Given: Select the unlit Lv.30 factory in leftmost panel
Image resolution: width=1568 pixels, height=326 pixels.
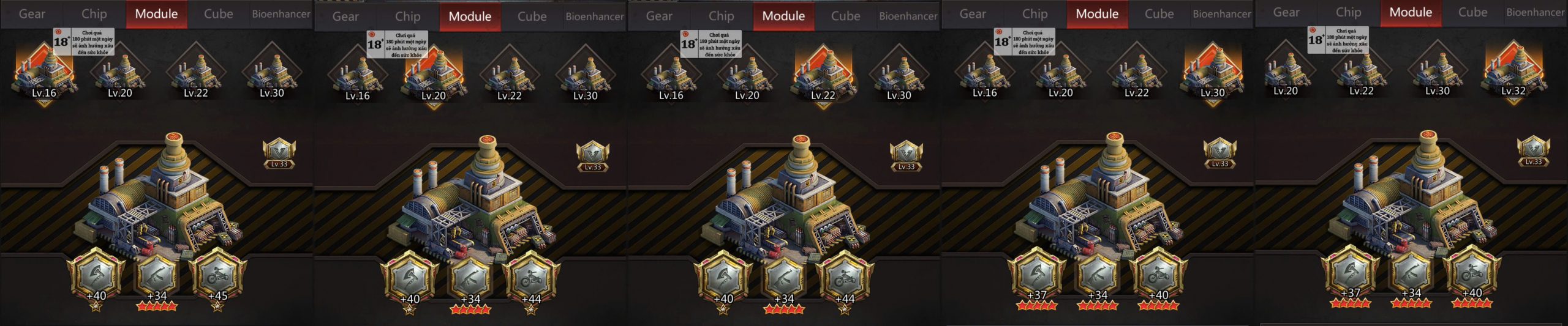Looking at the screenshot, I should [x=271, y=73].
